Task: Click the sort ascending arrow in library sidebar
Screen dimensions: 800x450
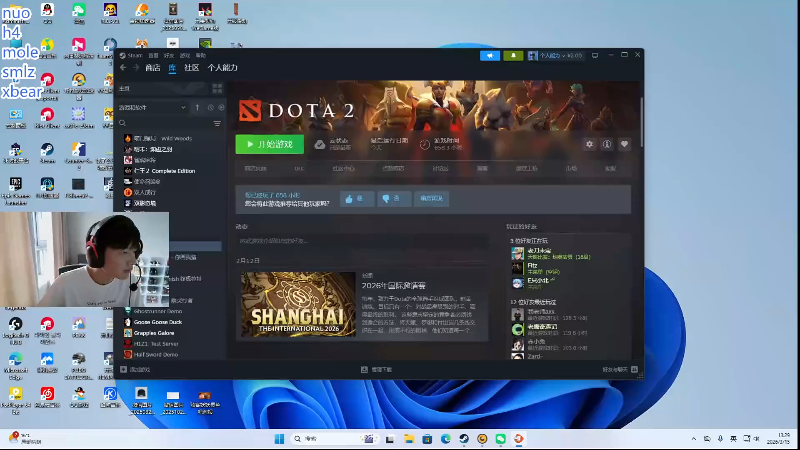Action: coord(197,108)
